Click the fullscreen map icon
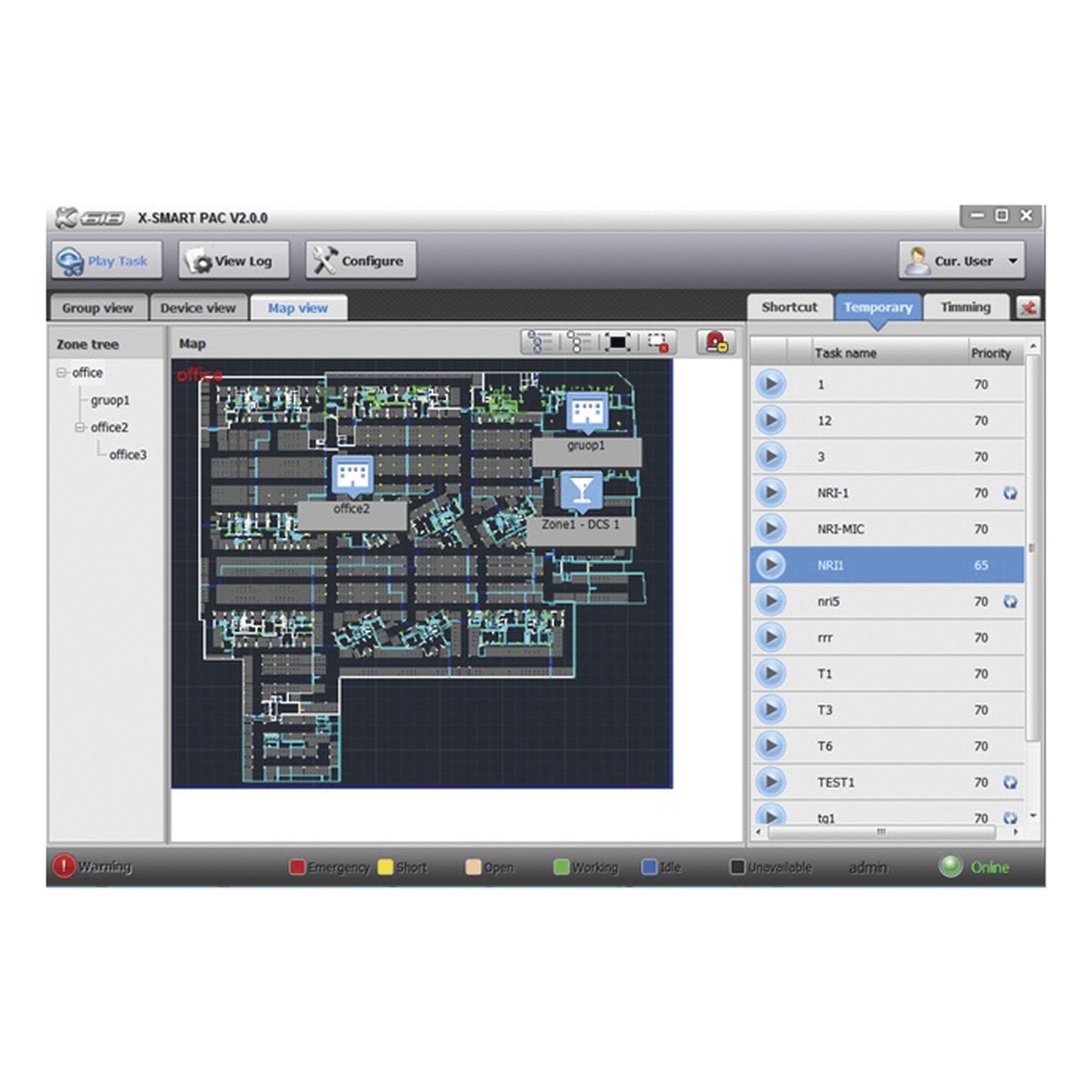This screenshot has width=1092, height=1092. tap(618, 342)
